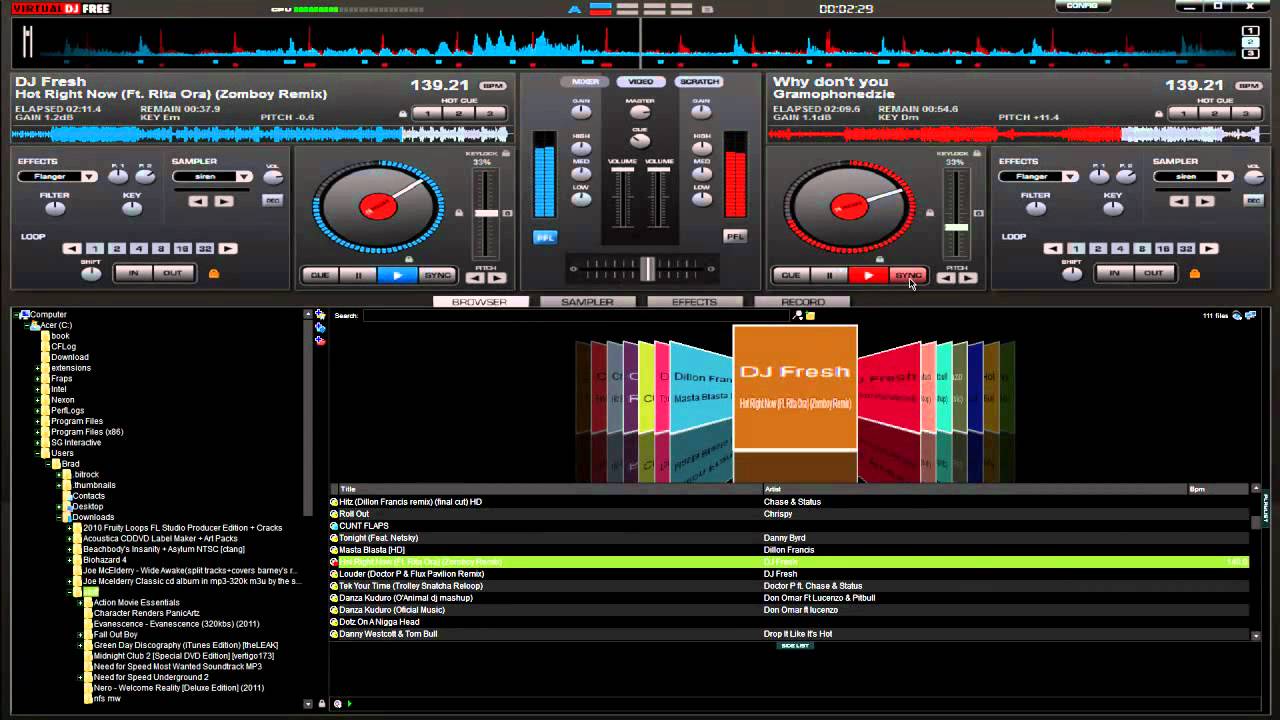
Task: Toggle left deck PFL headphone cue
Action: click(545, 237)
